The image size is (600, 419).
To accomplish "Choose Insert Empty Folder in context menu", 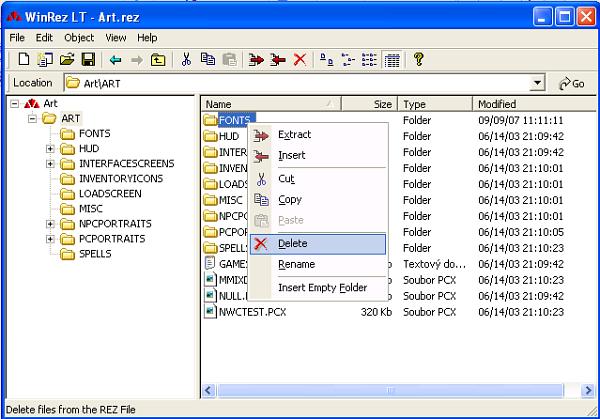I will [x=318, y=288].
